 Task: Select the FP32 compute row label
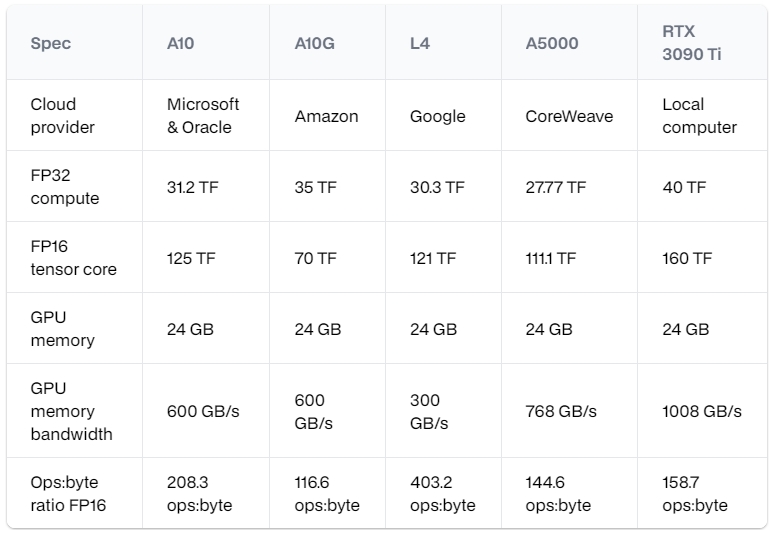65,187
